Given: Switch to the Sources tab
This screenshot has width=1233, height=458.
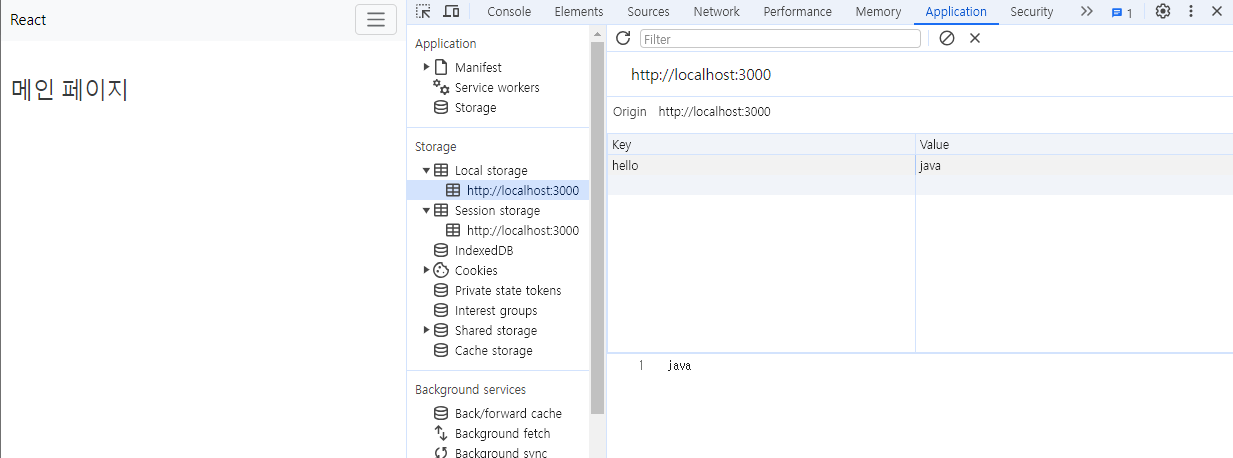Looking at the screenshot, I should 648,12.
